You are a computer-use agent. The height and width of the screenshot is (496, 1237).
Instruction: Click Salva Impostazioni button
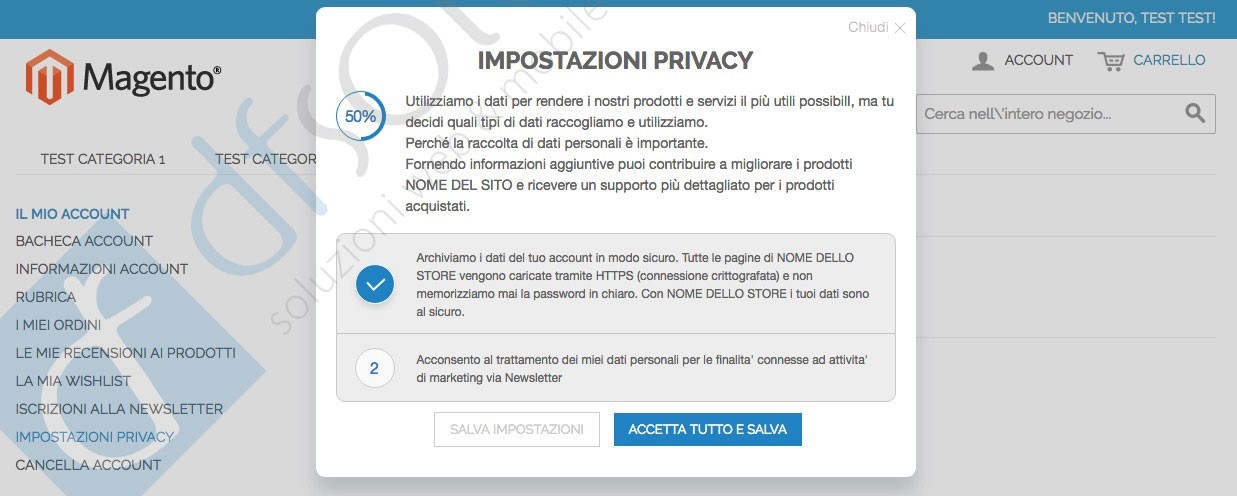[x=517, y=429]
